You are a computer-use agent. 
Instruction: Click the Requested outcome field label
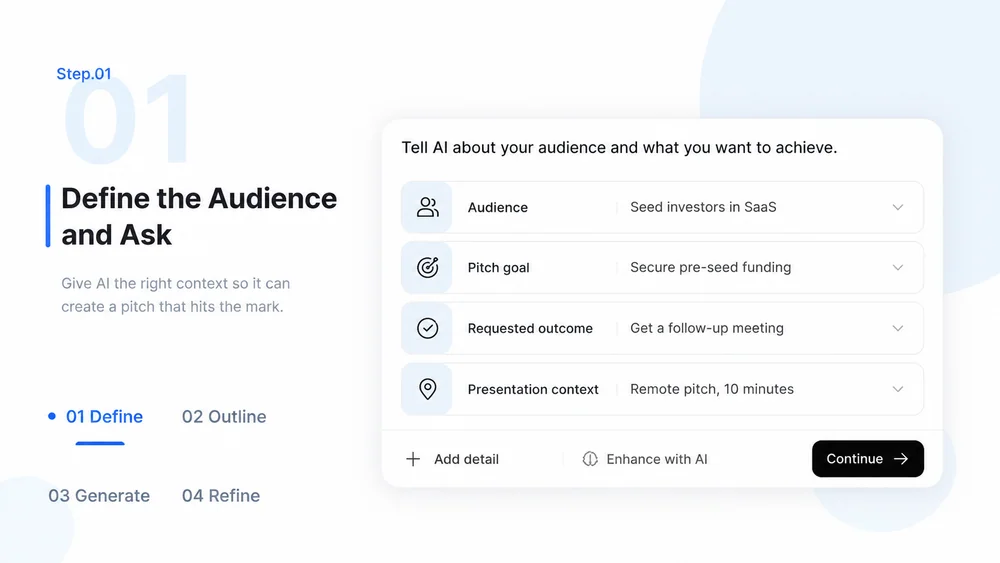coord(530,328)
